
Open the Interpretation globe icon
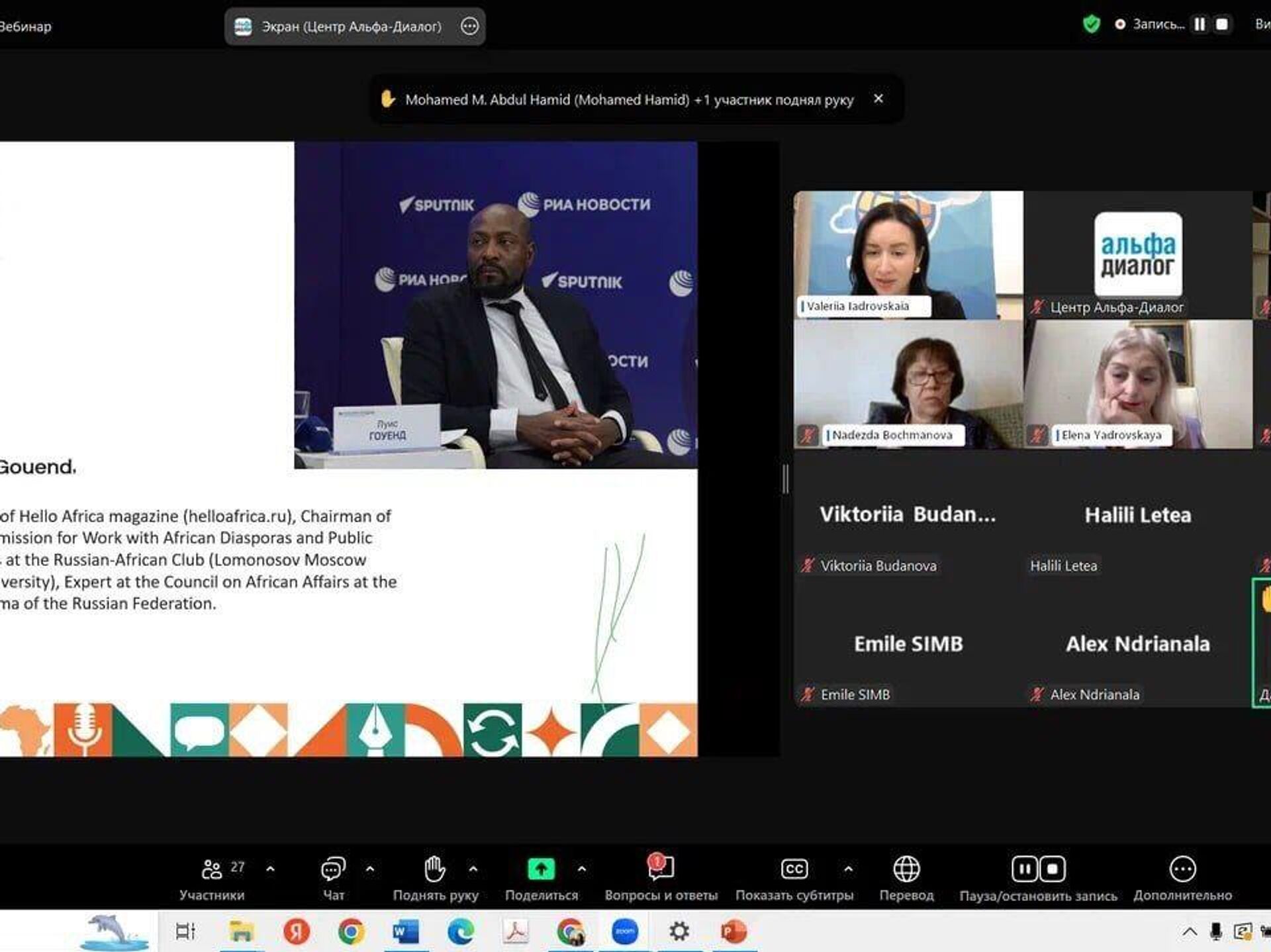(x=906, y=869)
